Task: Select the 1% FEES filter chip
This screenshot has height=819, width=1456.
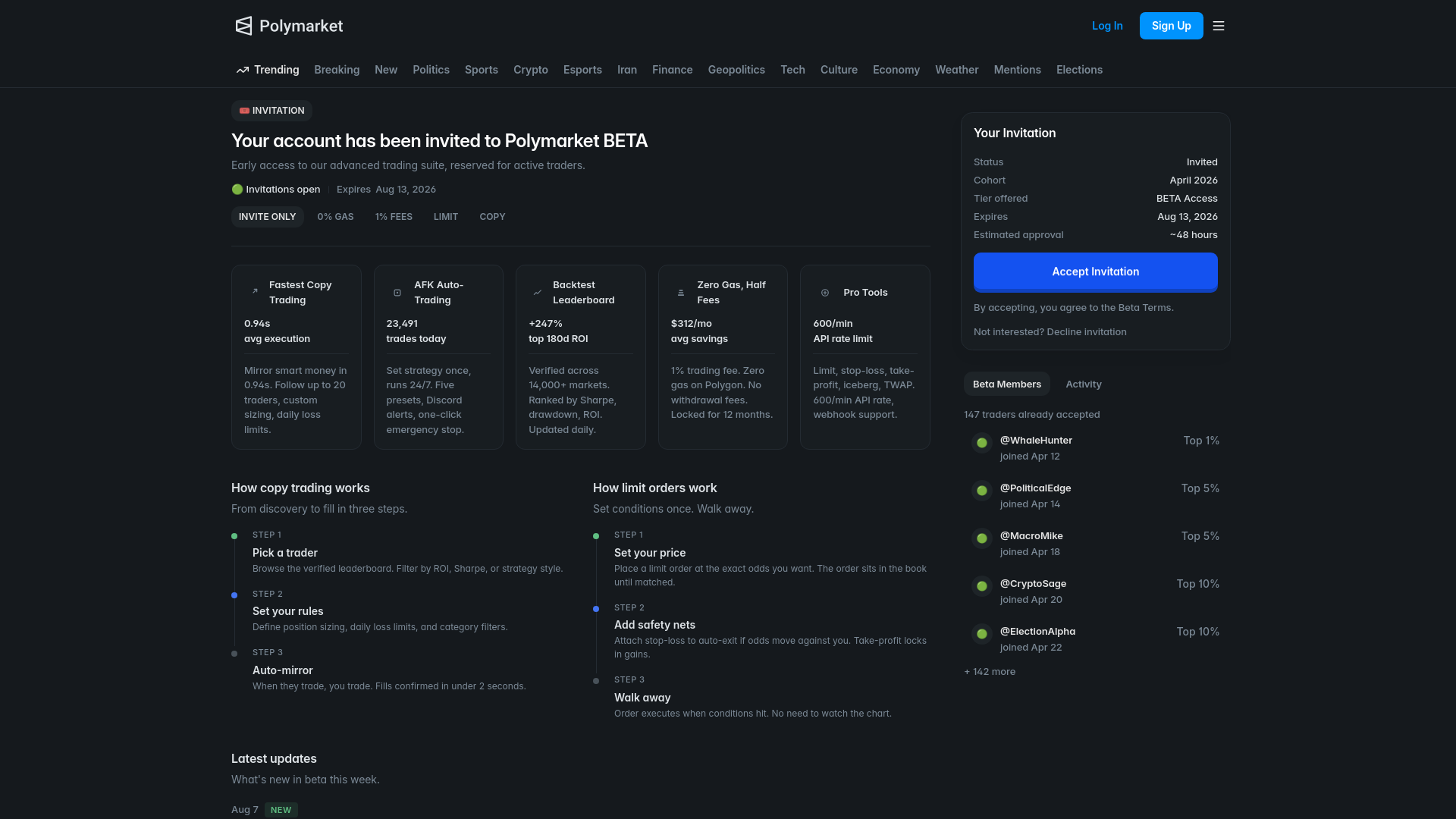Action: pos(394,217)
